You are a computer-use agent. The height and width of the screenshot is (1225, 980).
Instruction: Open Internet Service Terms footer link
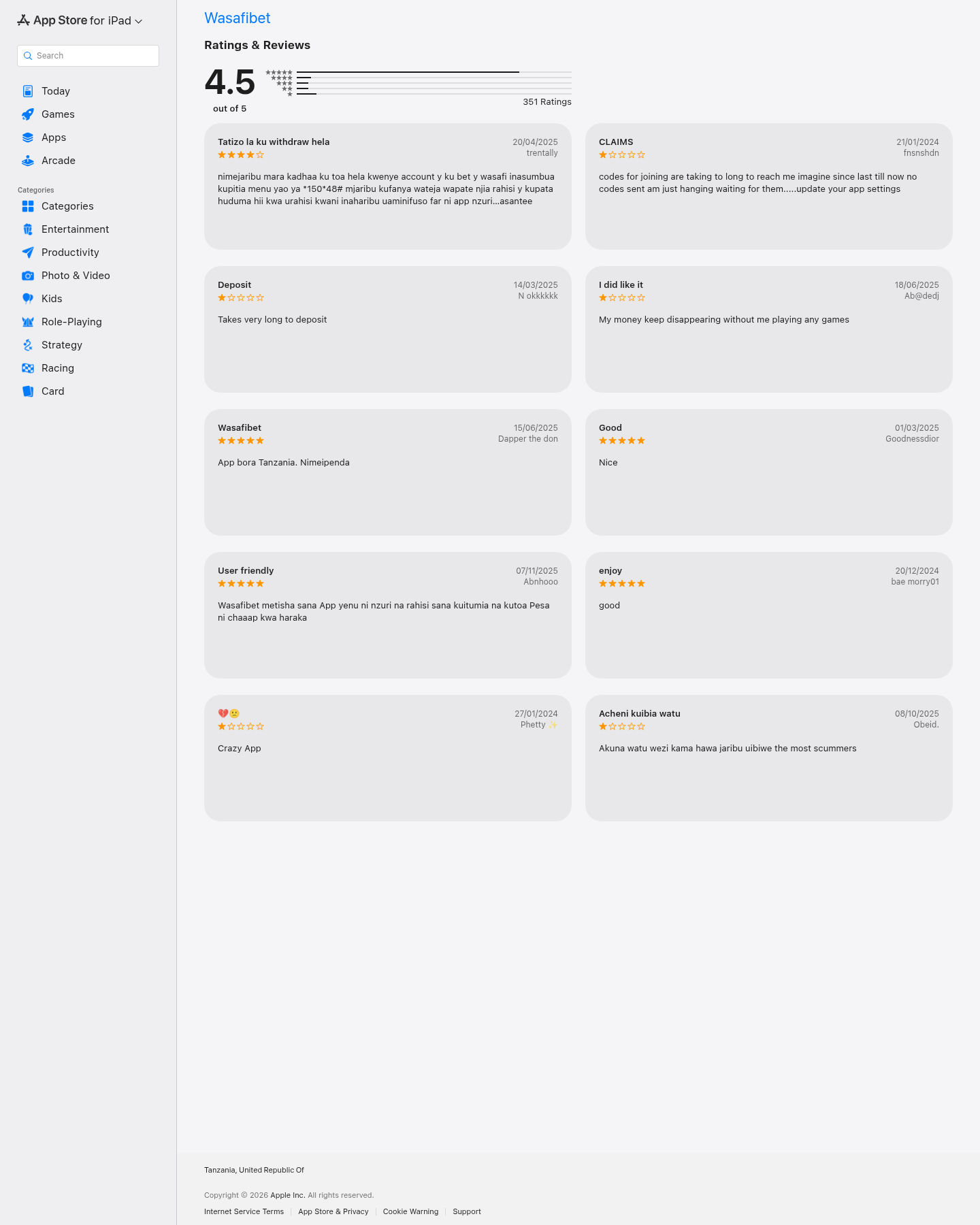coord(244,1211)
